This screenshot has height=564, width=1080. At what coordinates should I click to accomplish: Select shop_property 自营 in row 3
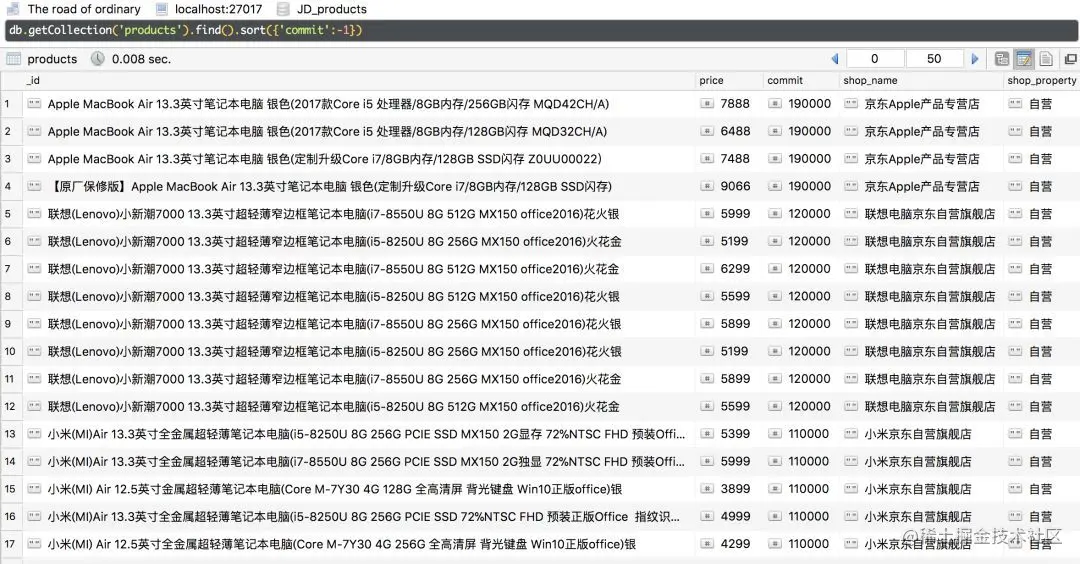[1040, 159]
